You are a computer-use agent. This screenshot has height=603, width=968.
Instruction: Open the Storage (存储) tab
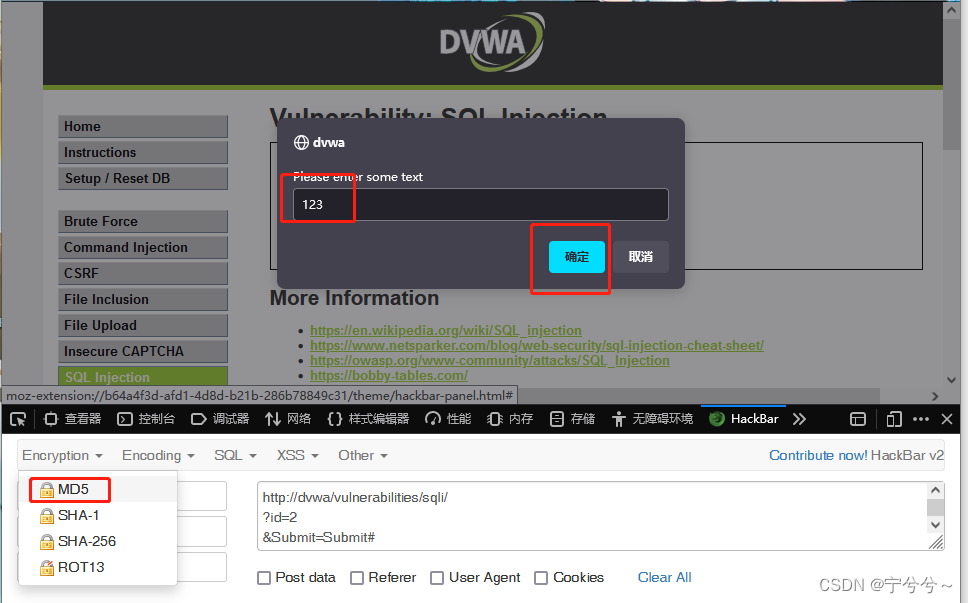coord(572,419)
